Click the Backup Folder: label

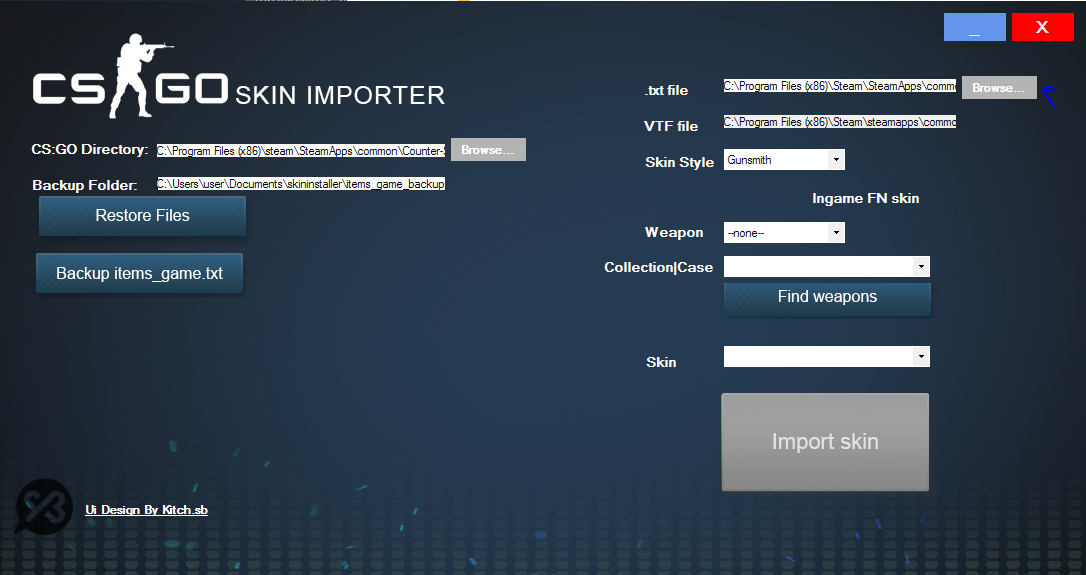tap(84, 185)
